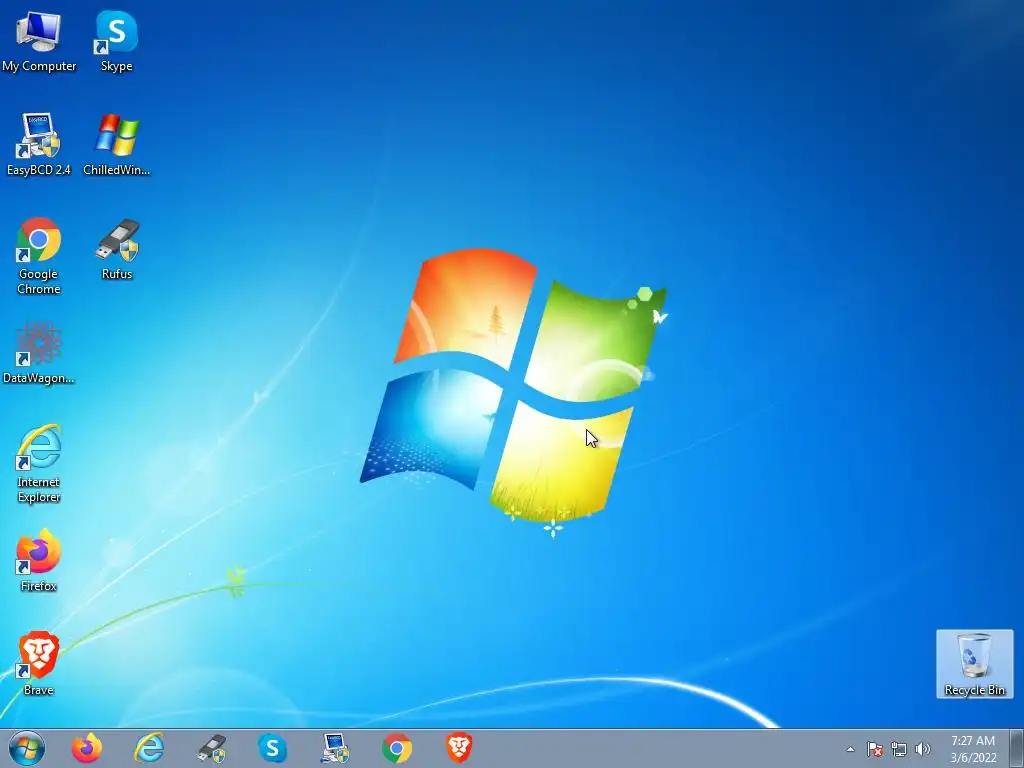
Task: Open the clock showing 7:27 AM
Action: pyautogui.click(x=973, y=749)
